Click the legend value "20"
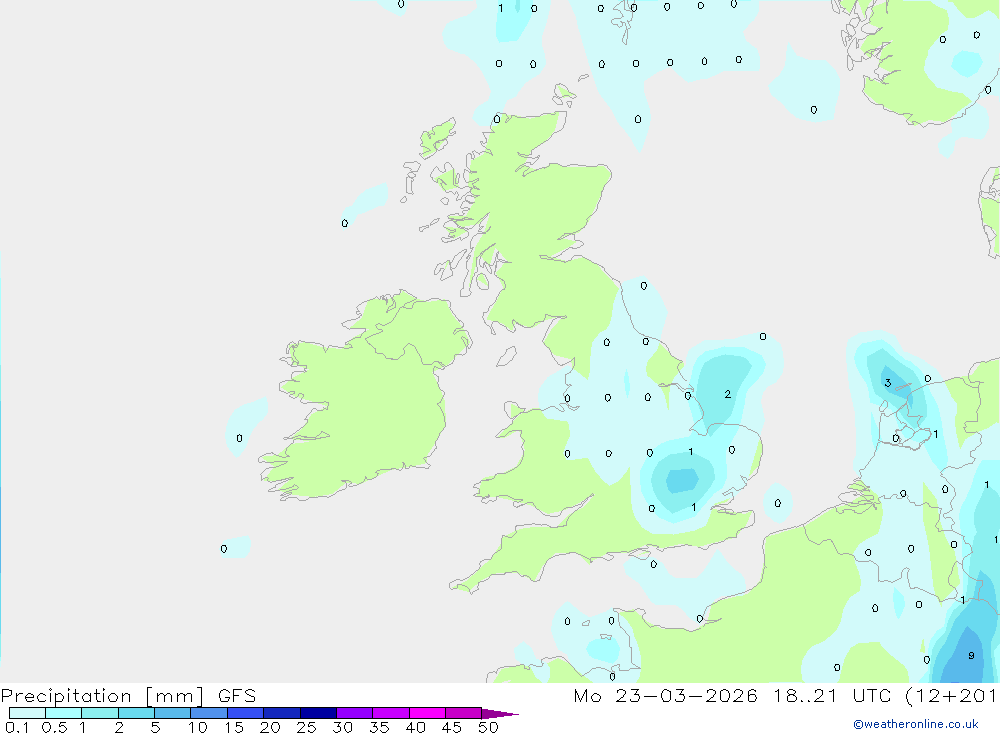Image resolution: width=1000 pixels, height=733 pixels. (x=270, y=727)
